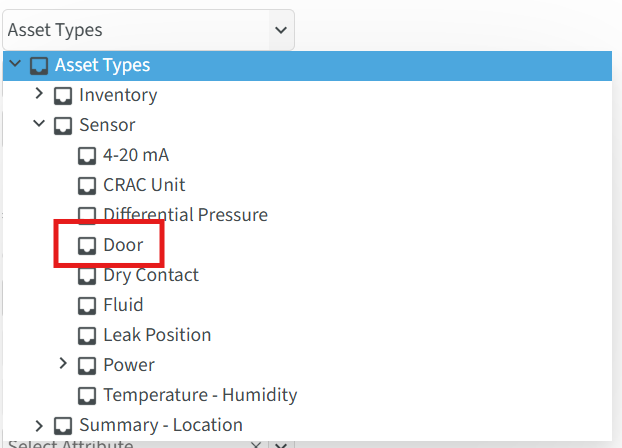Select the Summary - Location label
The height and width of the screenshot is (448, 622).
(161, 425)
